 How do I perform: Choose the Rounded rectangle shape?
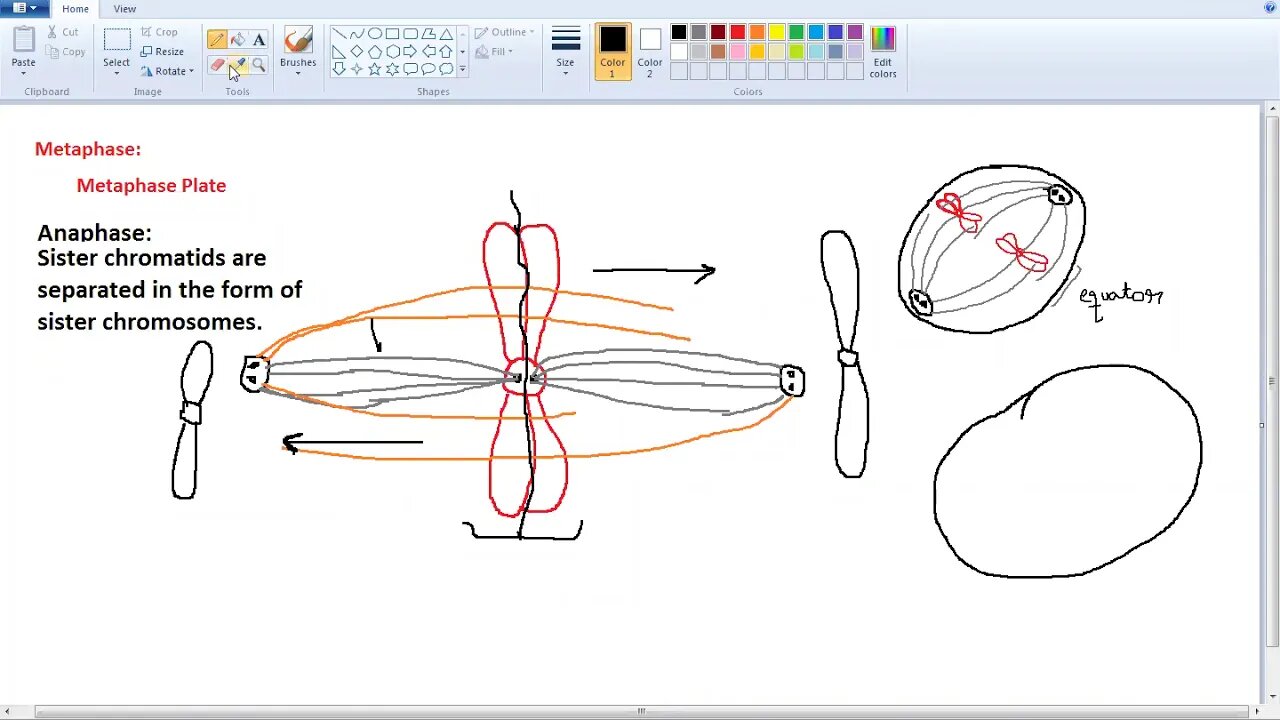coord(411,34)
